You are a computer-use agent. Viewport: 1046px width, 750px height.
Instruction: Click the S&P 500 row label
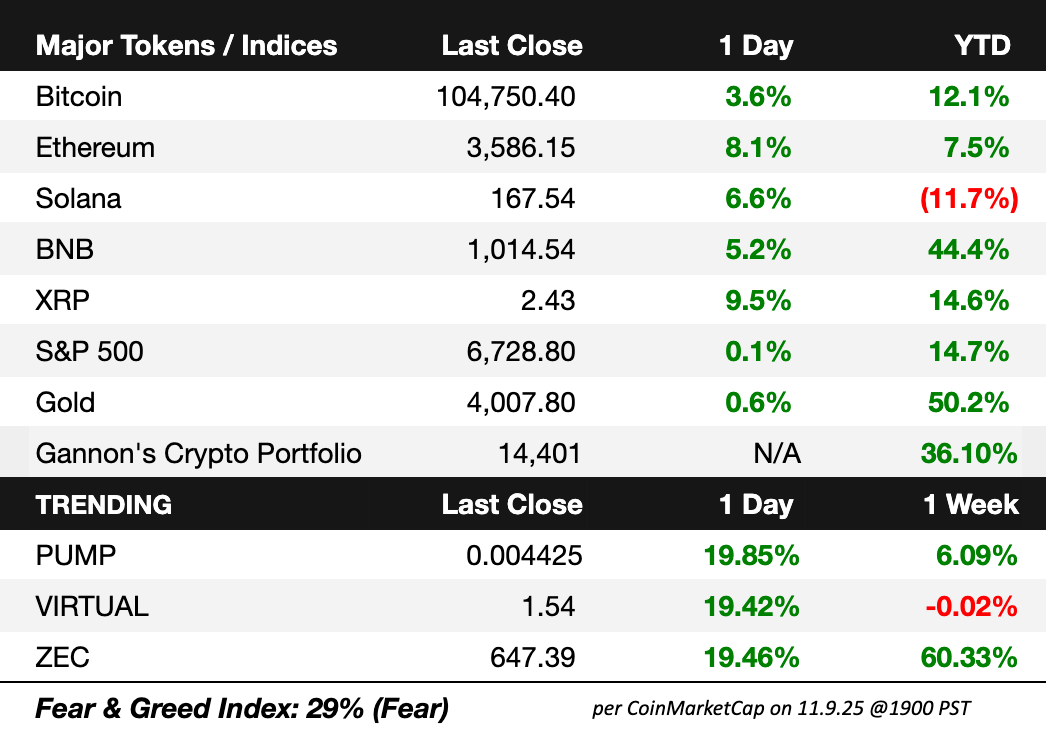(x=90, y=352)
